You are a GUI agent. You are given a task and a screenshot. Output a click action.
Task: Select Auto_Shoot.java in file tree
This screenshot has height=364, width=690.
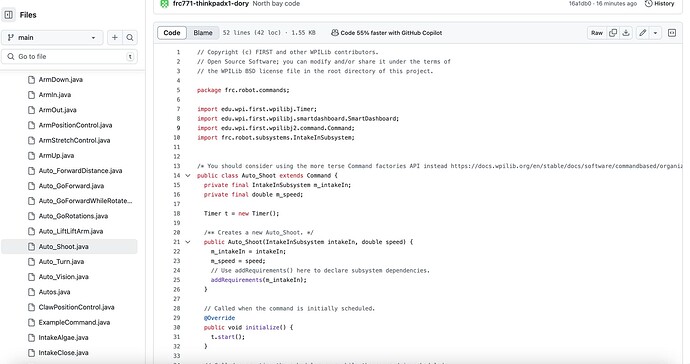(70, 246)
